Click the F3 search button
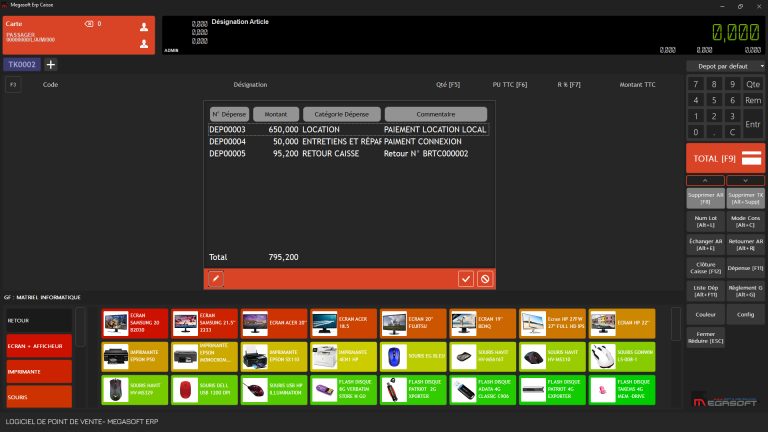Image resolution: width=768 pixels, height=432 pixels. (13, 84)
